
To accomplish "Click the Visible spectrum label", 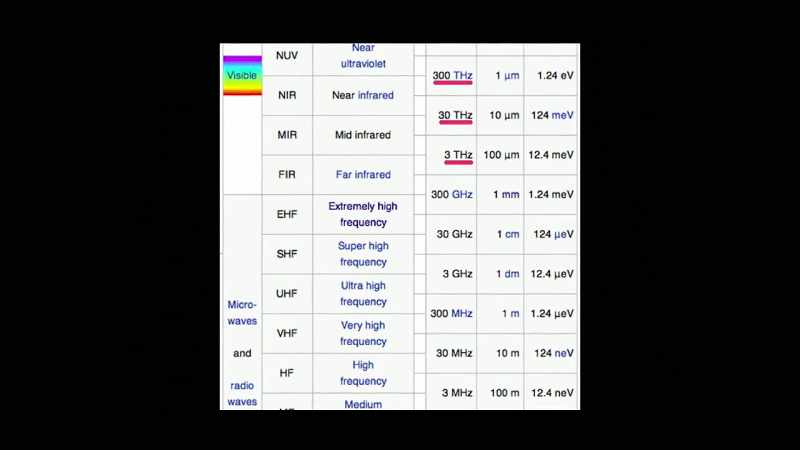I will click(242, 76).
